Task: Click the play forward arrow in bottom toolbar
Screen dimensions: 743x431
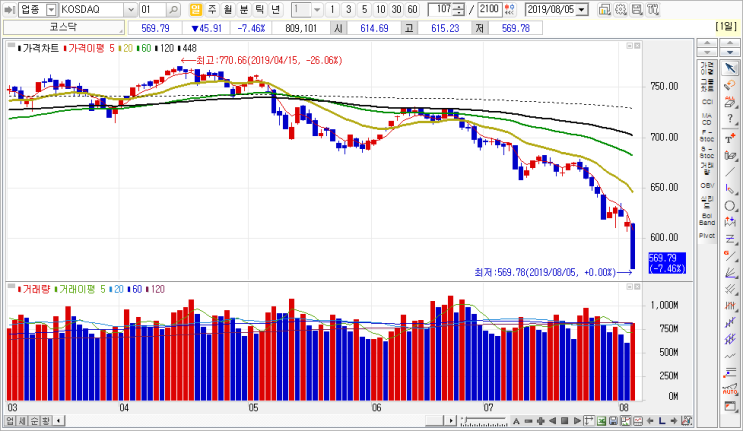Action: pos(577,421)
